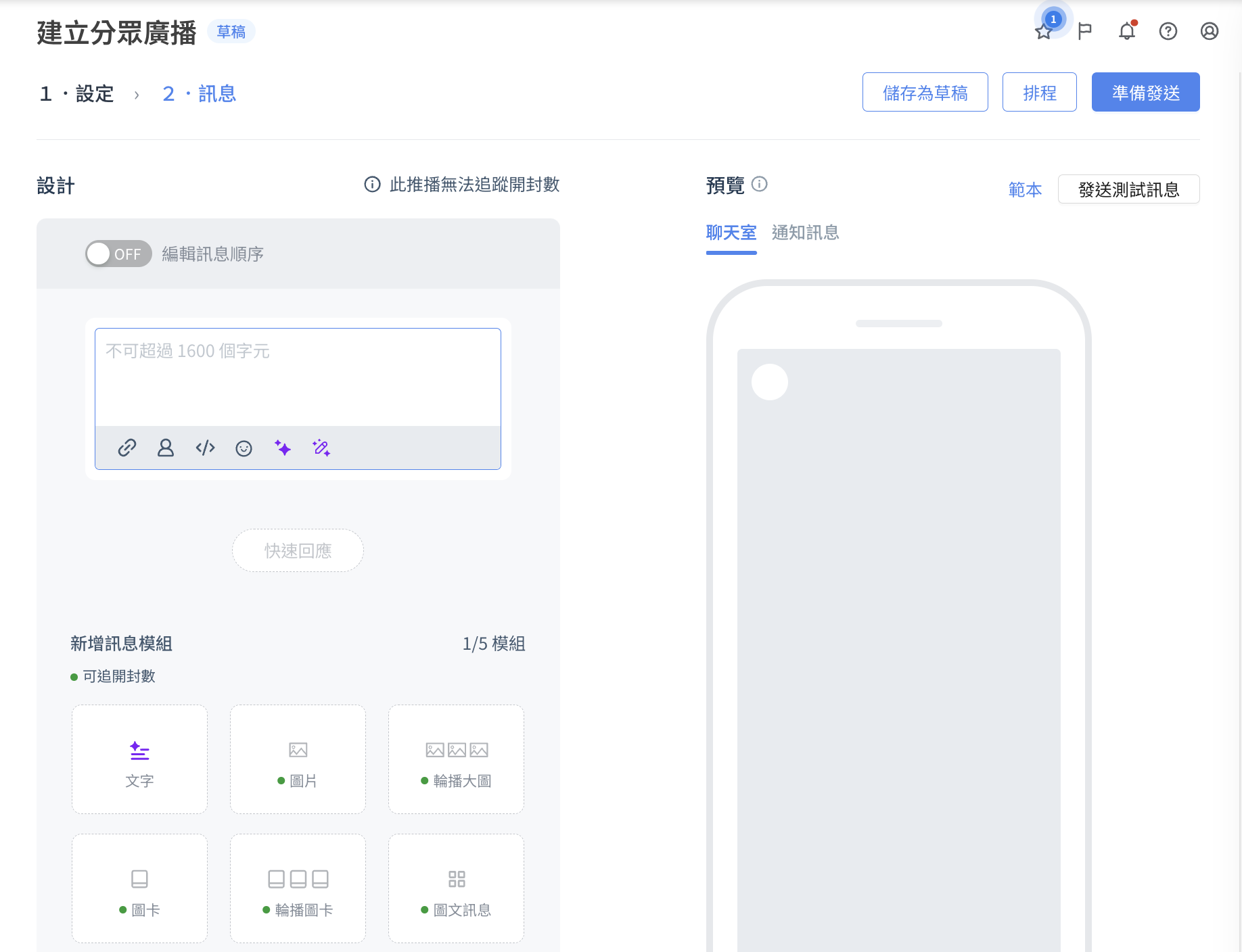Viewport: 1242px width, 952px height.
Task: Add a 圖文訊息 rich message module
Action: click(456, 888)
